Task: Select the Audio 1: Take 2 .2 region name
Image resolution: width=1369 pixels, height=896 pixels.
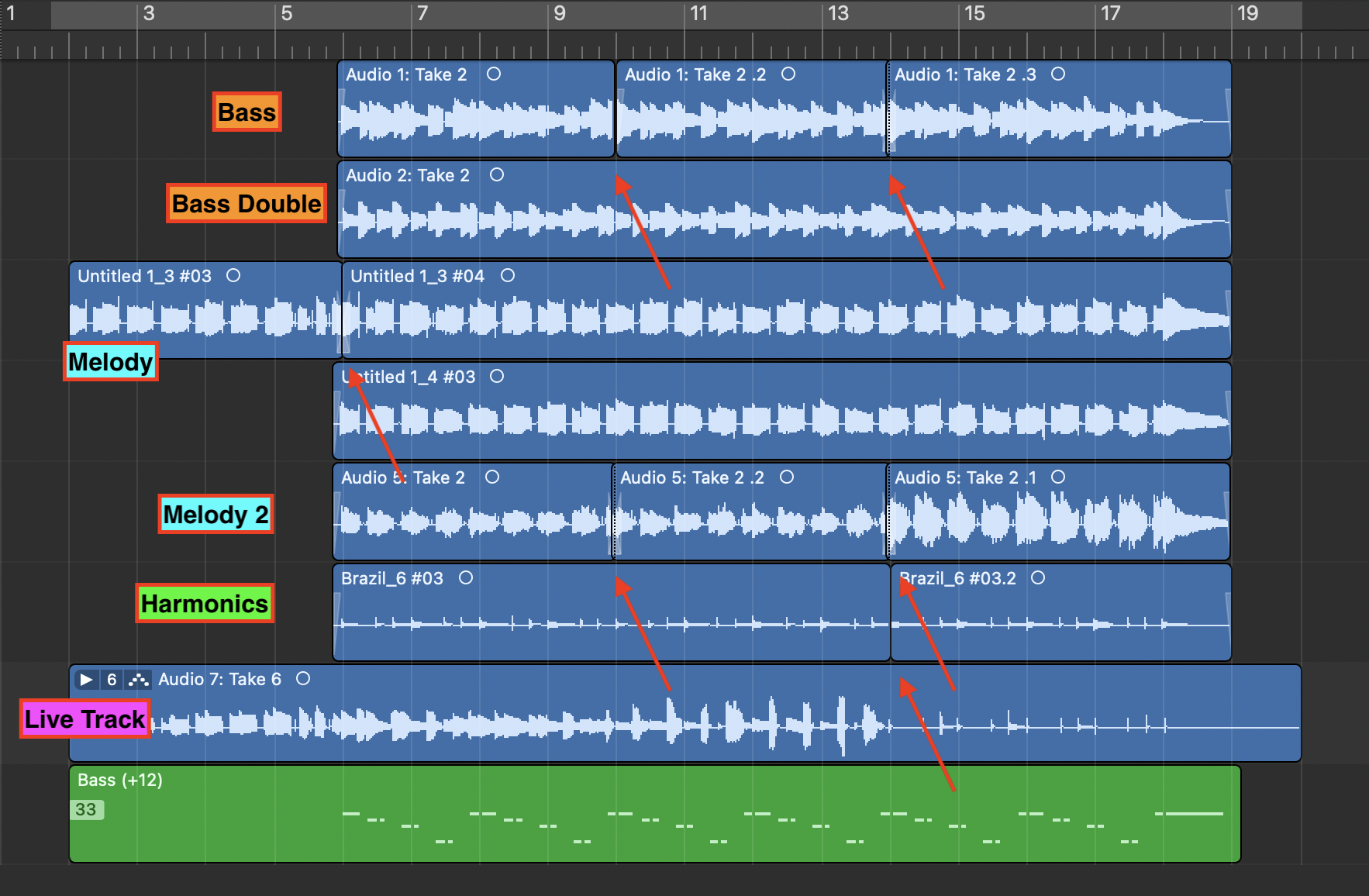Action: pos(695,74)
